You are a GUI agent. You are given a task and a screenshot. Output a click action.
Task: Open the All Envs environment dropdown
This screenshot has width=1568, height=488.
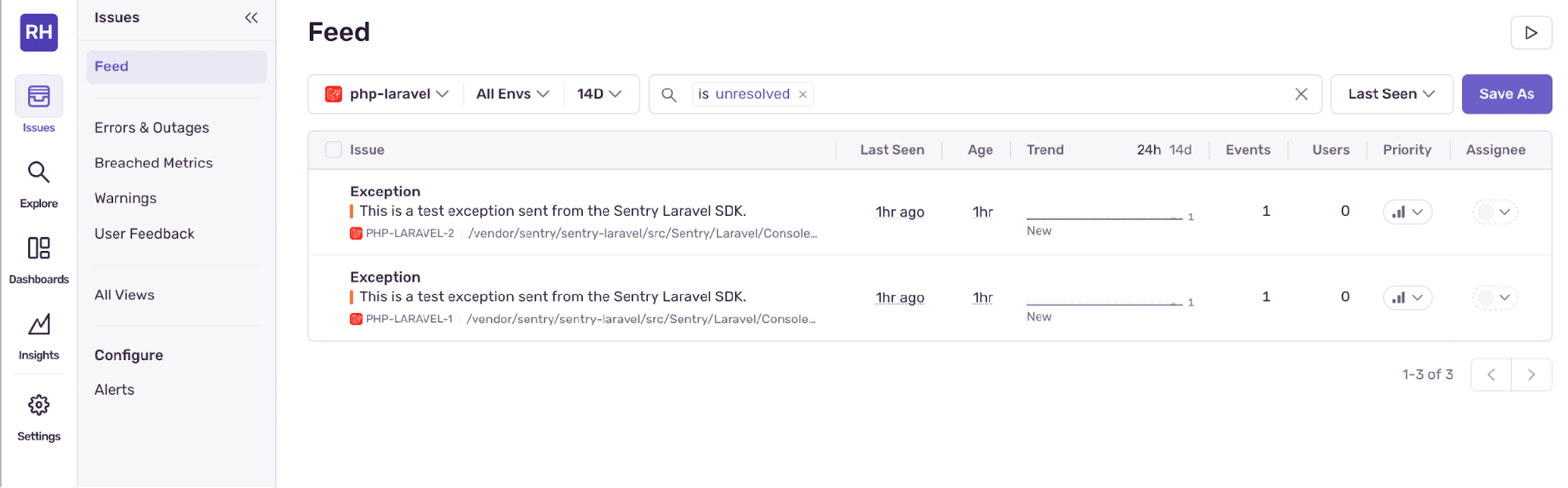click(x=512, y=94)
